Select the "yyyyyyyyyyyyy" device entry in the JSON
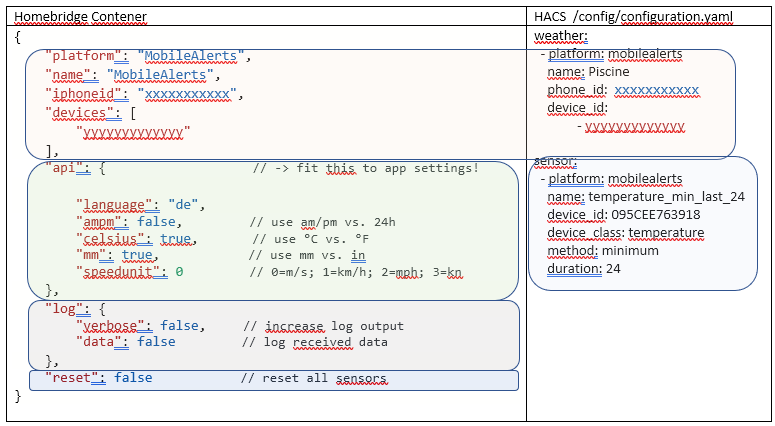The height and width of the screenshot is (426, 775). pos(133,131)
